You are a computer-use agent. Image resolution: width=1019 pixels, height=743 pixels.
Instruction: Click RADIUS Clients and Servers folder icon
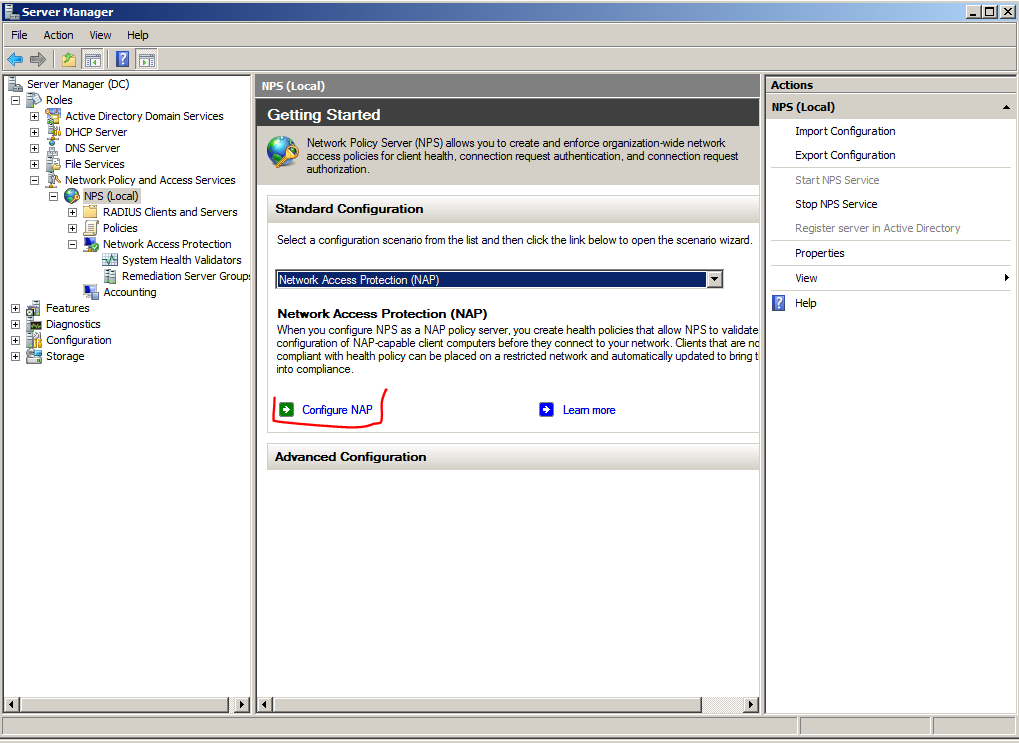pos(91,212)
